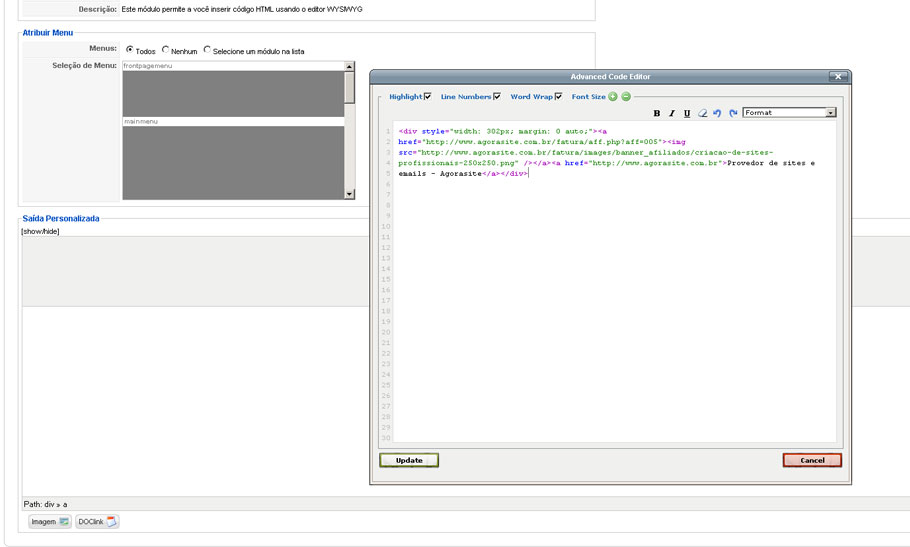
Task: Select the Nenhum menus radio button
Action: pos(165,50)
